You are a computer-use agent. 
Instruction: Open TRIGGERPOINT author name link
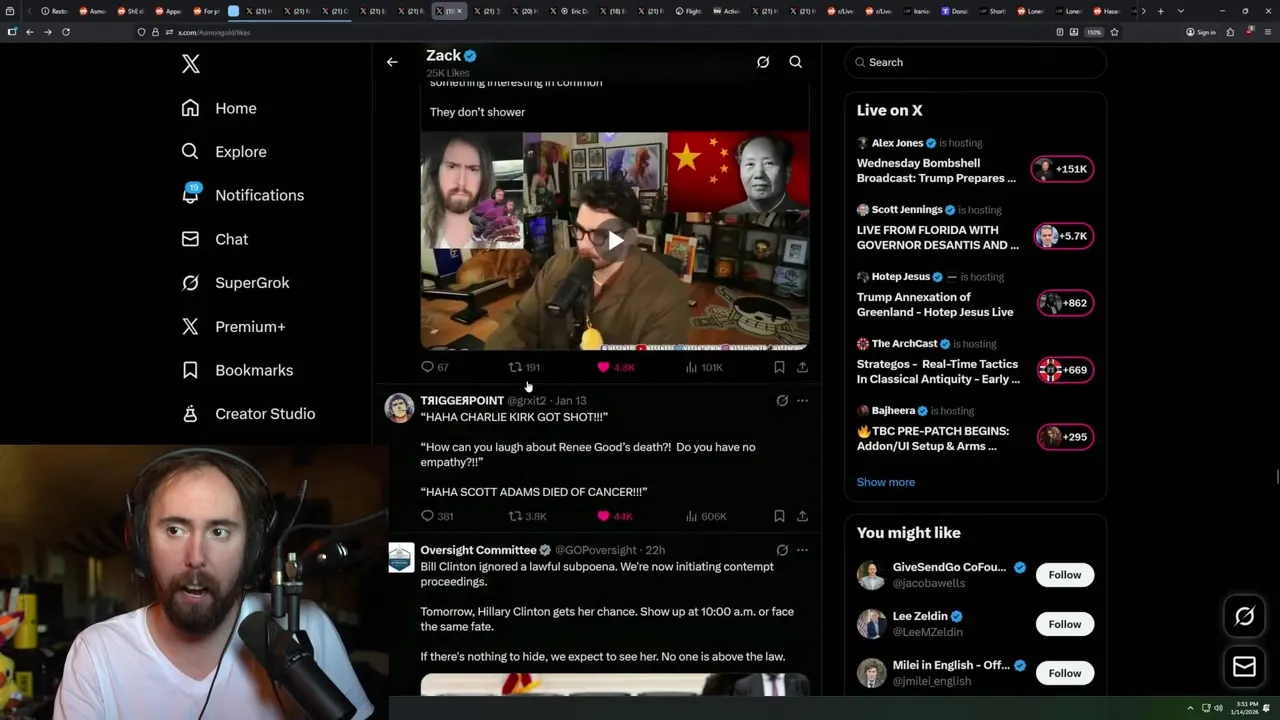[x=462, y=401]
